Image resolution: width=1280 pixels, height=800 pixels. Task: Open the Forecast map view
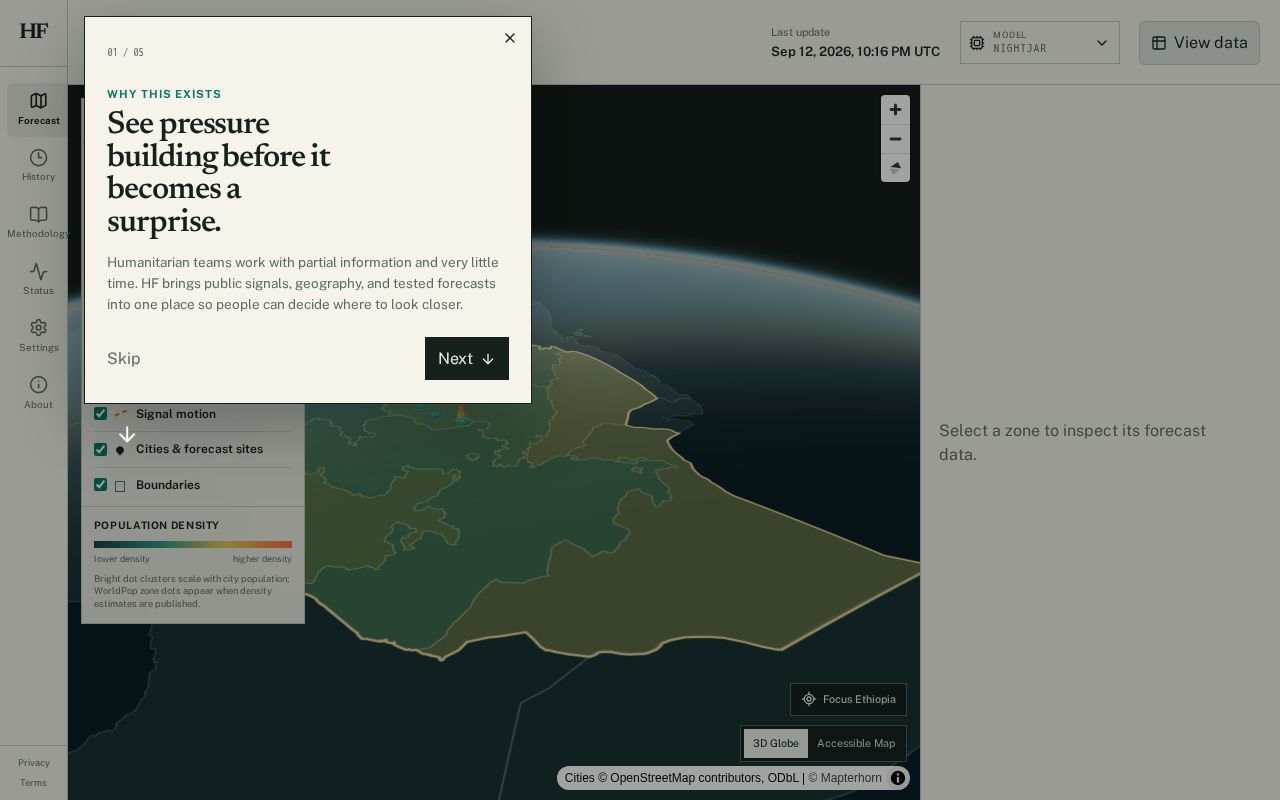[x=38, y=109]
